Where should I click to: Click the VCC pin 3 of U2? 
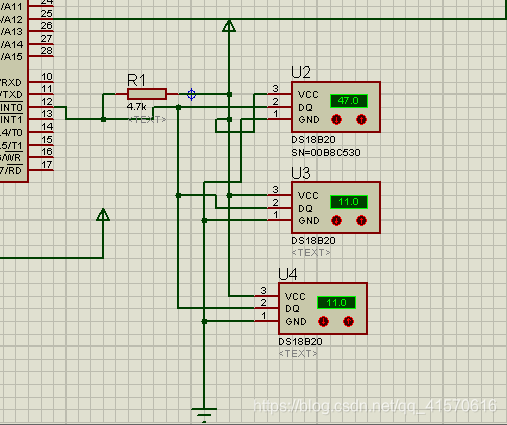(x=279, y=94)
